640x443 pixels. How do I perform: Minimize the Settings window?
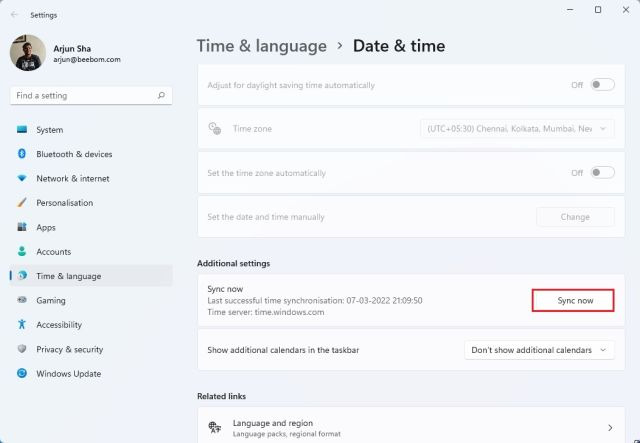(x=570, y=10)
